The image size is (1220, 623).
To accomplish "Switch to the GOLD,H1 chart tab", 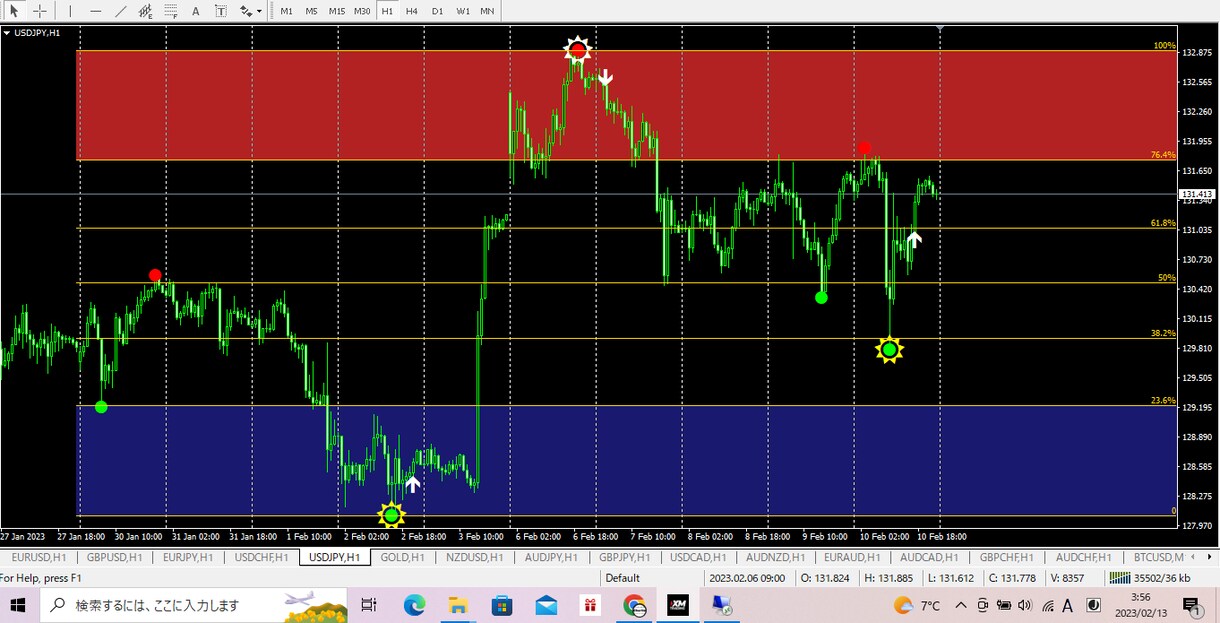I will pyautogui.click(x=403, y=557).
